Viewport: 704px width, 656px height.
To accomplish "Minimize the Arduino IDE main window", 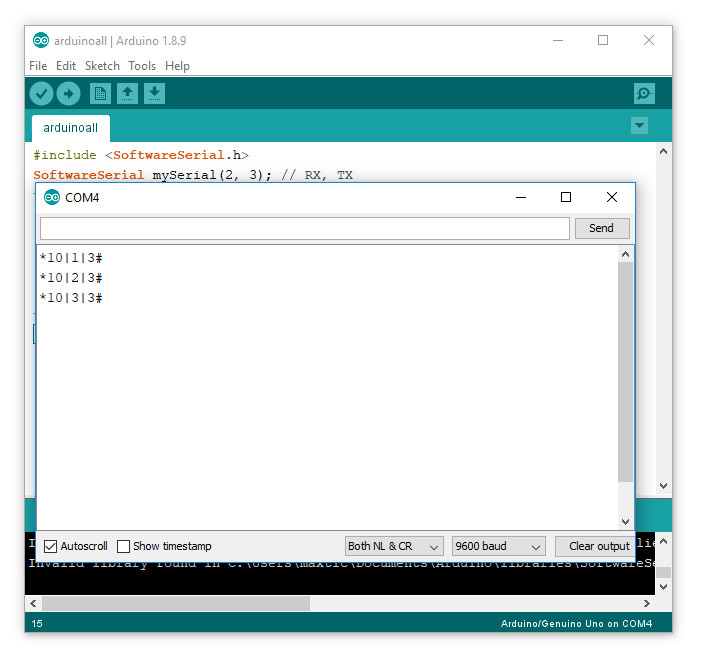I will click(558, 40).
